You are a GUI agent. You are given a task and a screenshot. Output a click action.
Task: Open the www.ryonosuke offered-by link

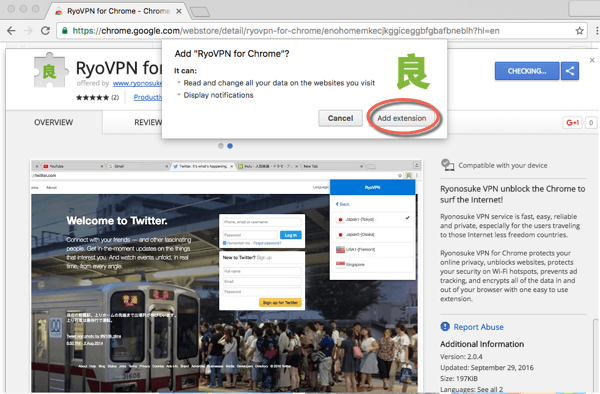coord(137,83)
